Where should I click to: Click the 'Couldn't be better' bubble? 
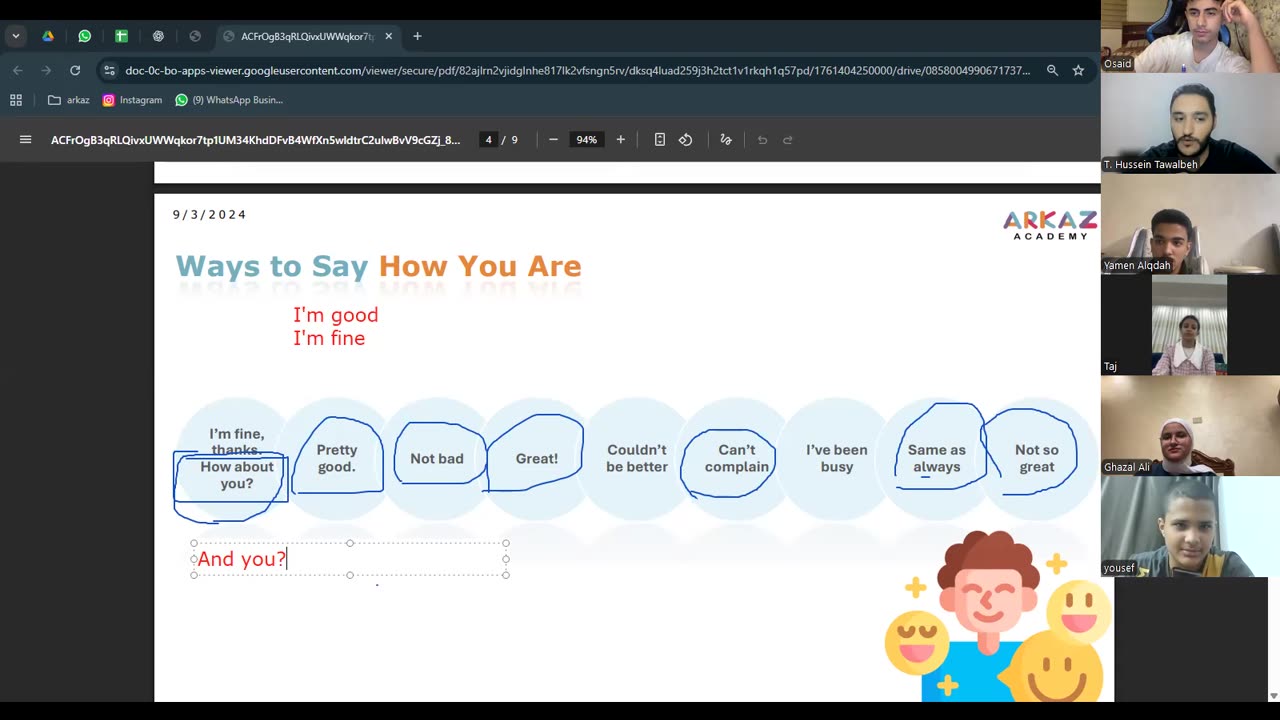(x=637, y=458)
